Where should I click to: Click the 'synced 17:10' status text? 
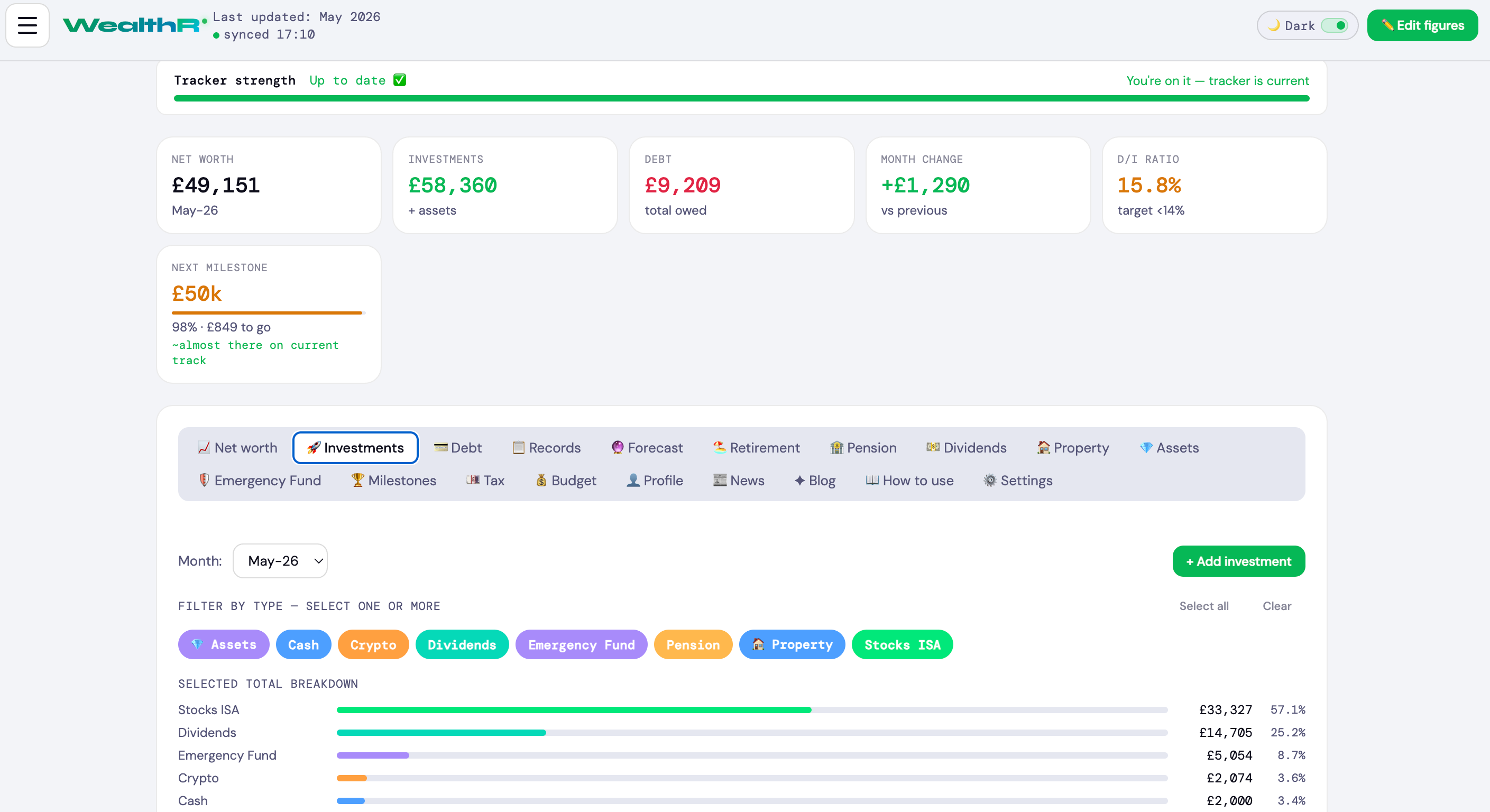coord(269,34)
